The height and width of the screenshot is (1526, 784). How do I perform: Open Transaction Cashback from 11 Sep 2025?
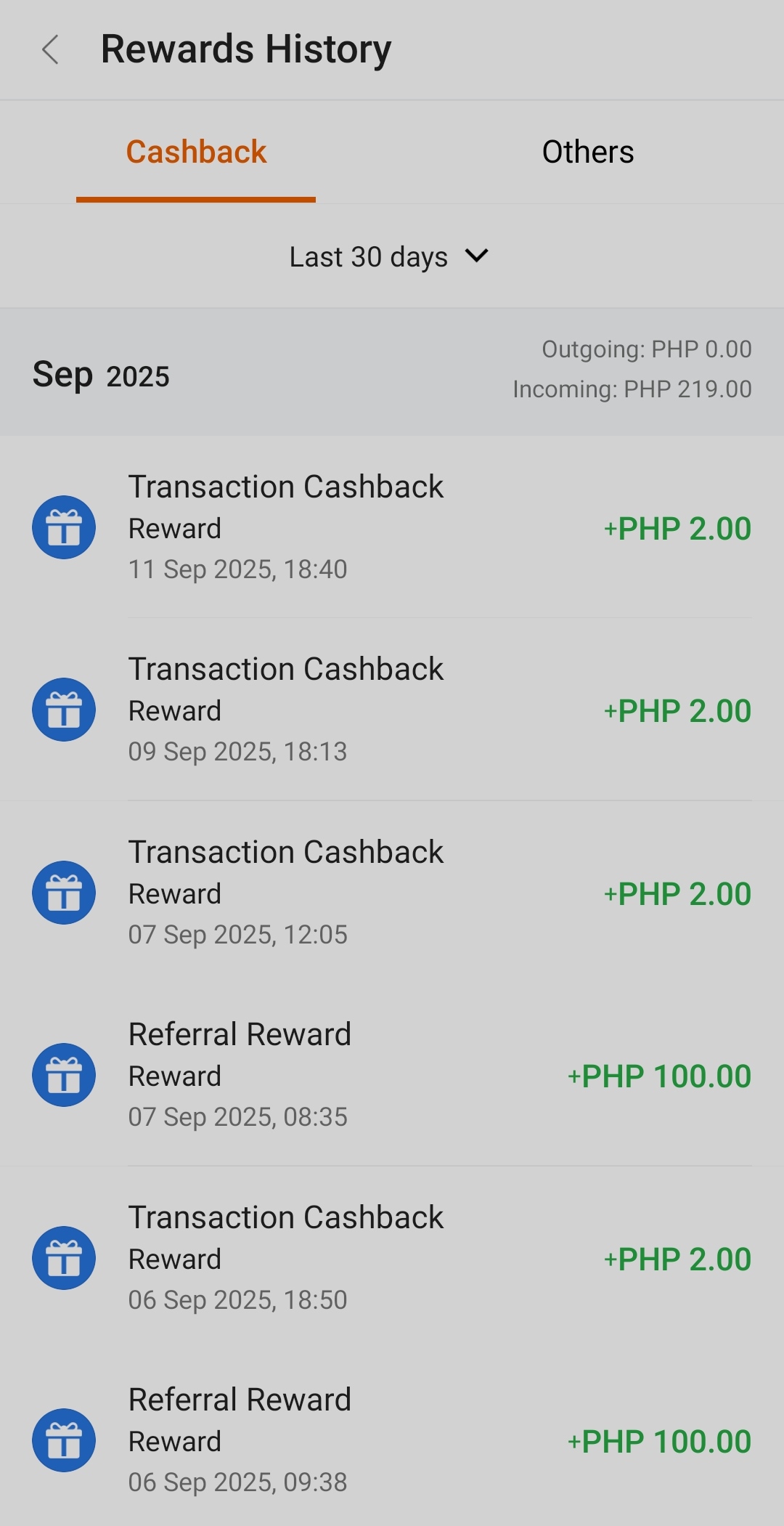286,487
